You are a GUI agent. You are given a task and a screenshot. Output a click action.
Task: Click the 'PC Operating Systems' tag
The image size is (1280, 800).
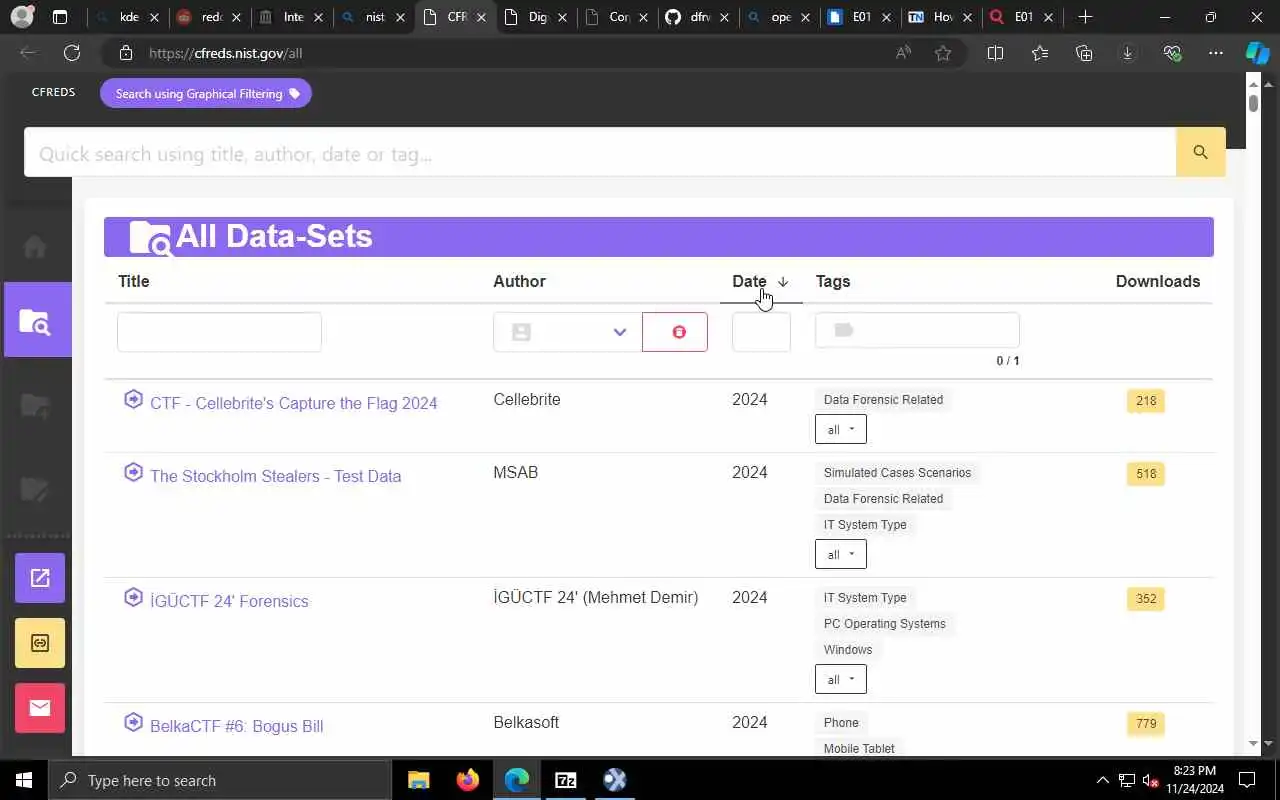[884, 623]
